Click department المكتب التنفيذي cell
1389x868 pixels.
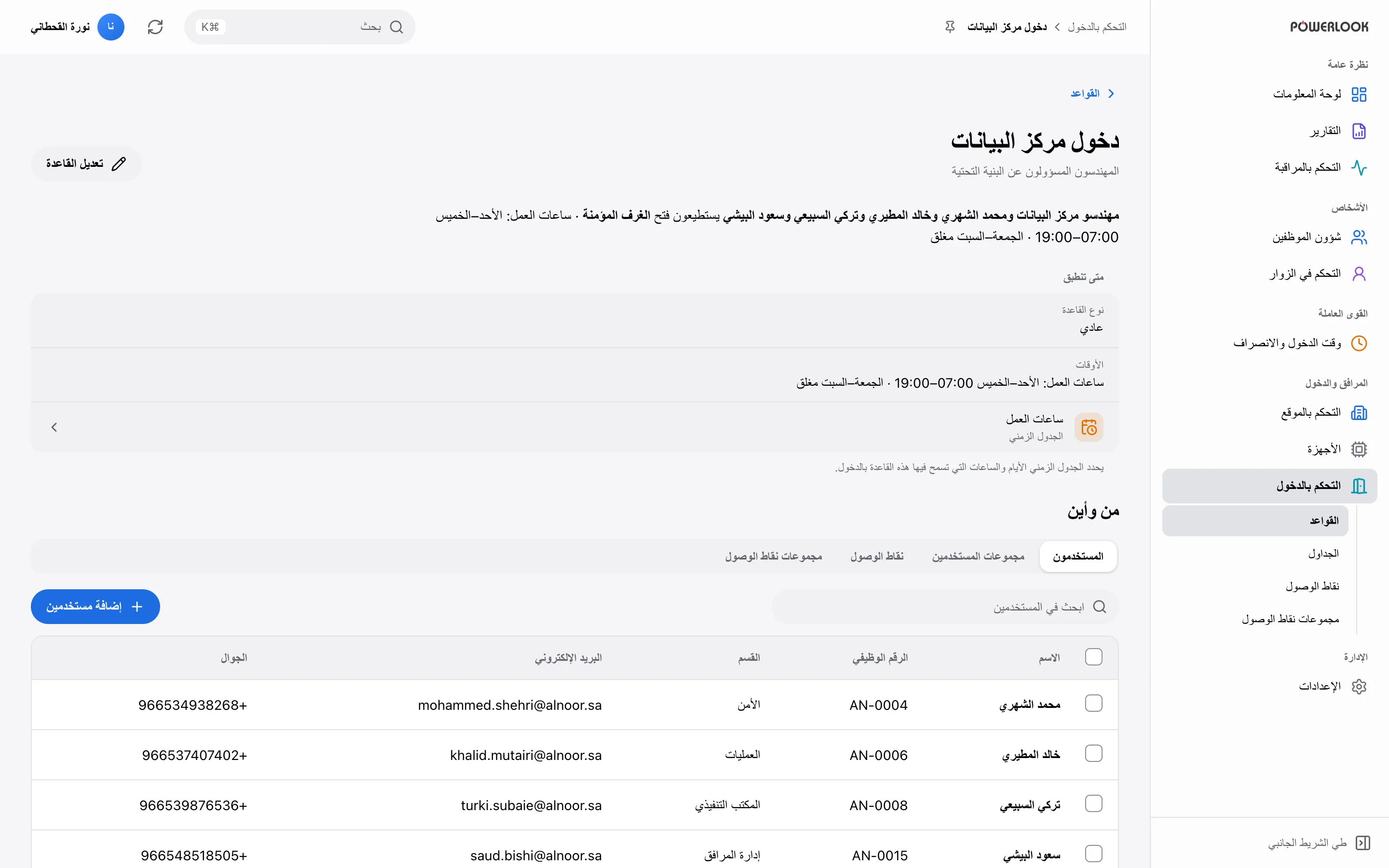point(727,805)
